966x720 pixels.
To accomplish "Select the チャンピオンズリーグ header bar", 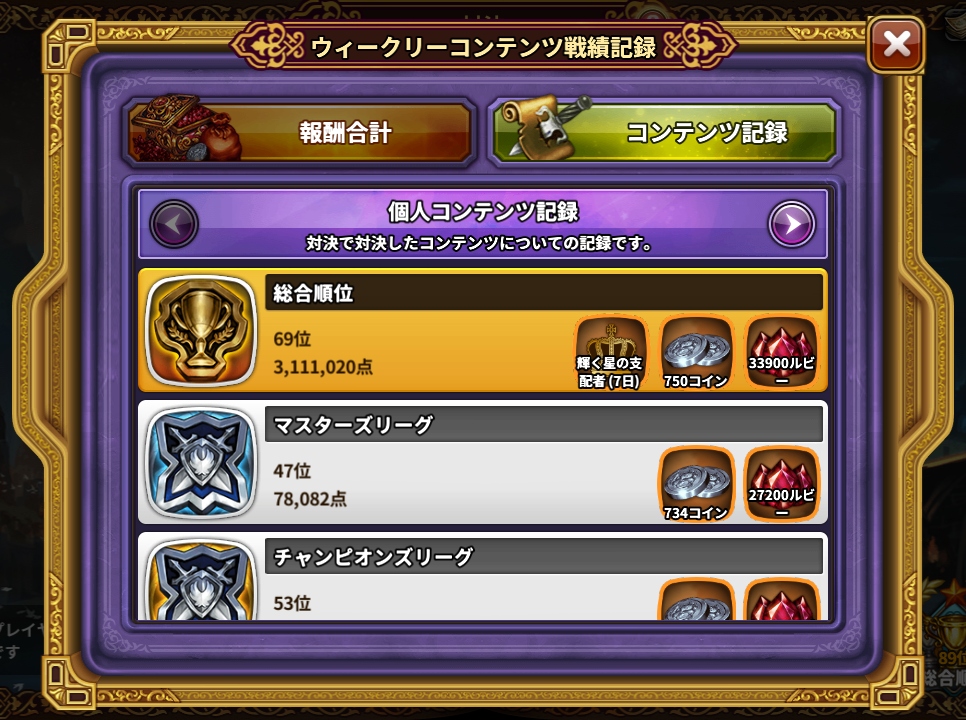I will [544, 556].
